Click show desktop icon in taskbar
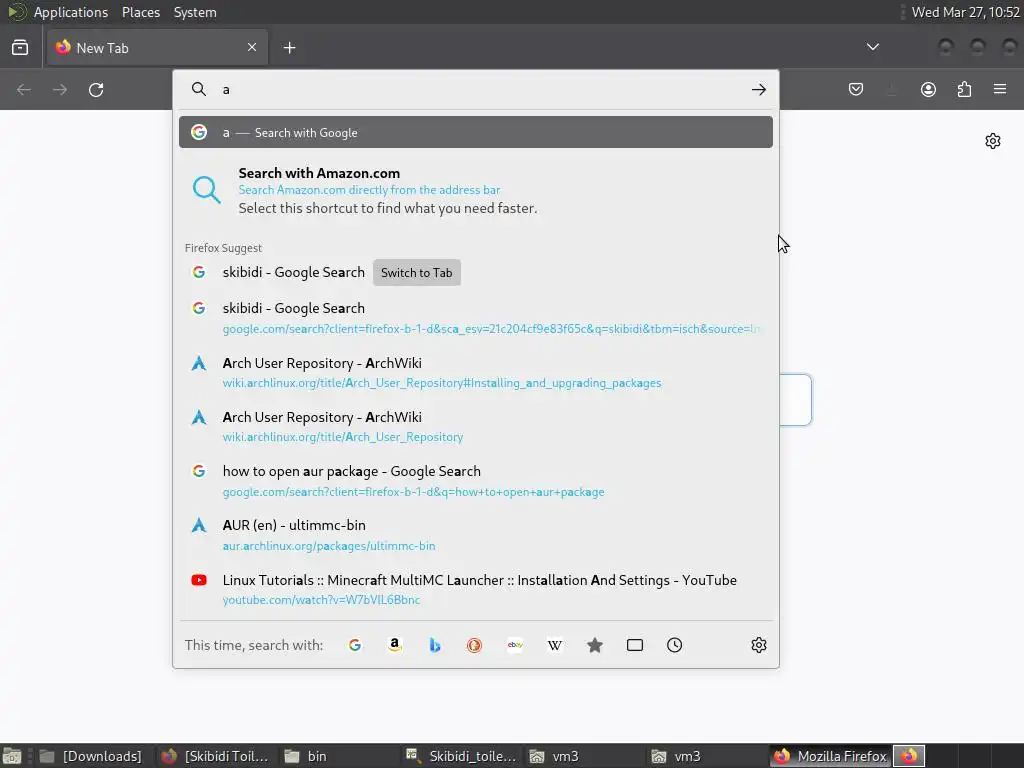Viewport: 1024px width, 768px height. (12, 756)
